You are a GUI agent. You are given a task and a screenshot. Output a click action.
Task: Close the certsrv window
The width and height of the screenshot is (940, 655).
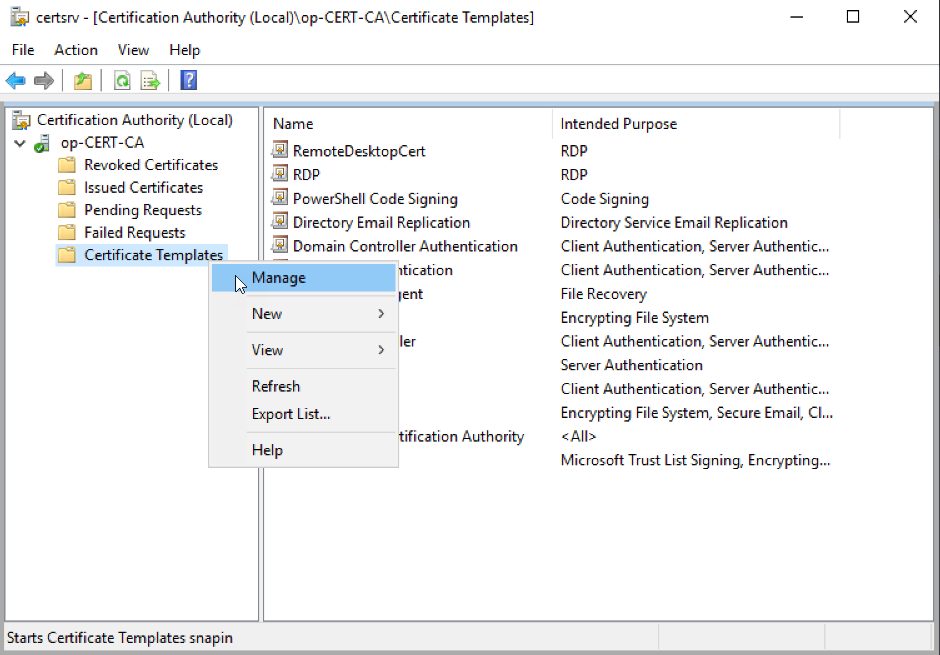click(x=910, y=17)
